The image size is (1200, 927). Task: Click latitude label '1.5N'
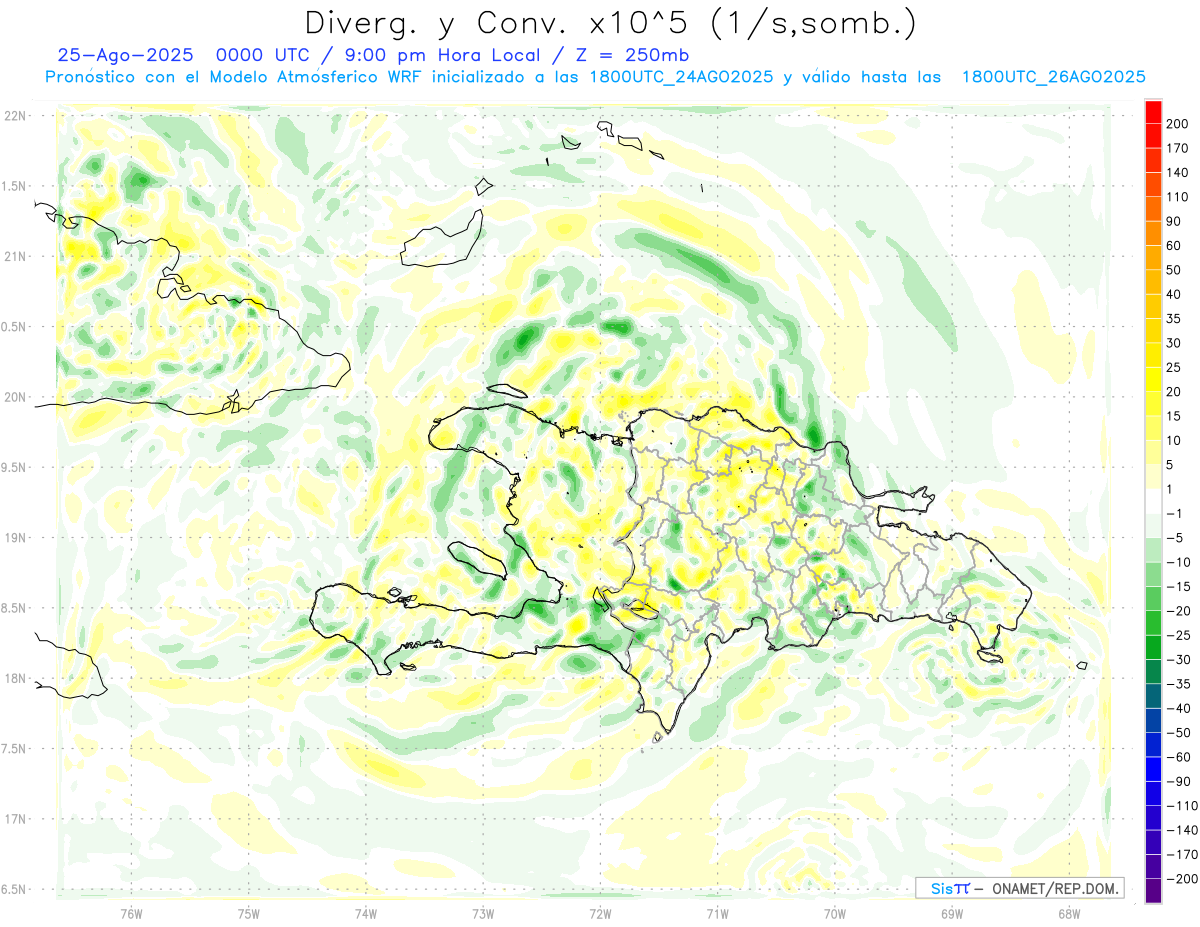point(14,186)
